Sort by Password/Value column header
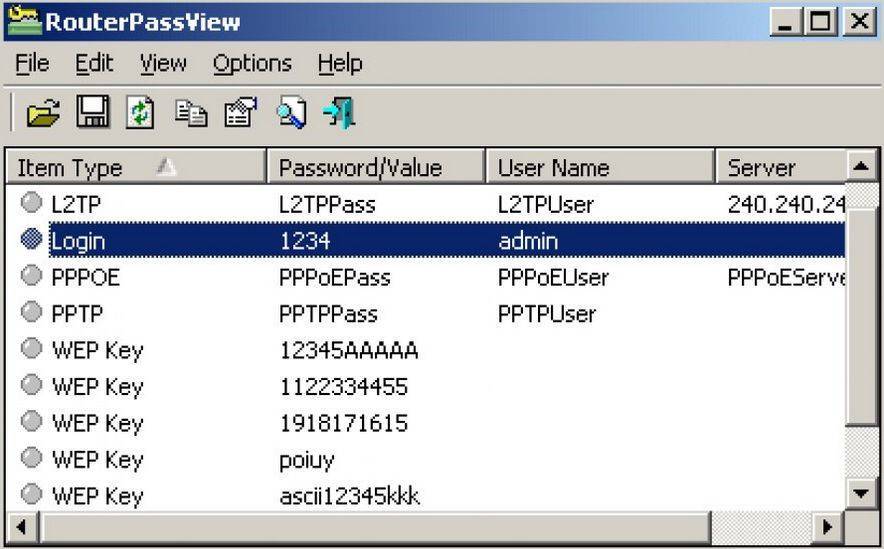The image size is (884, 549). coord(376,167)
